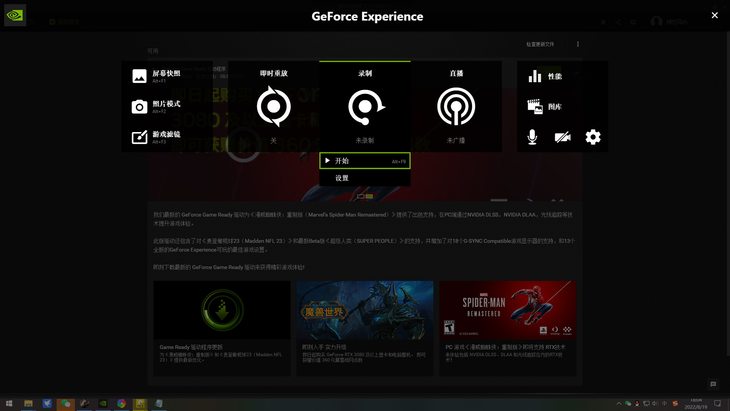Select the 录制 record icon
Screen dimensions: 730x411
(x=365, y=107)
